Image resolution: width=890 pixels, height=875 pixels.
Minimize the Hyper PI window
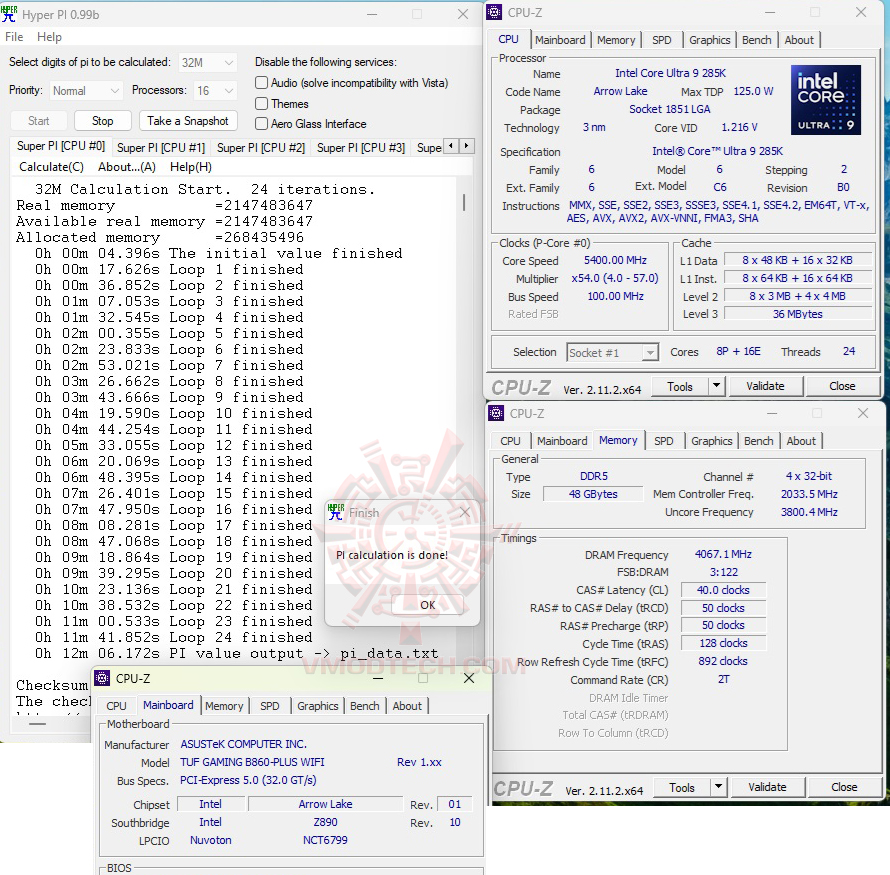(x=372, y=14)
